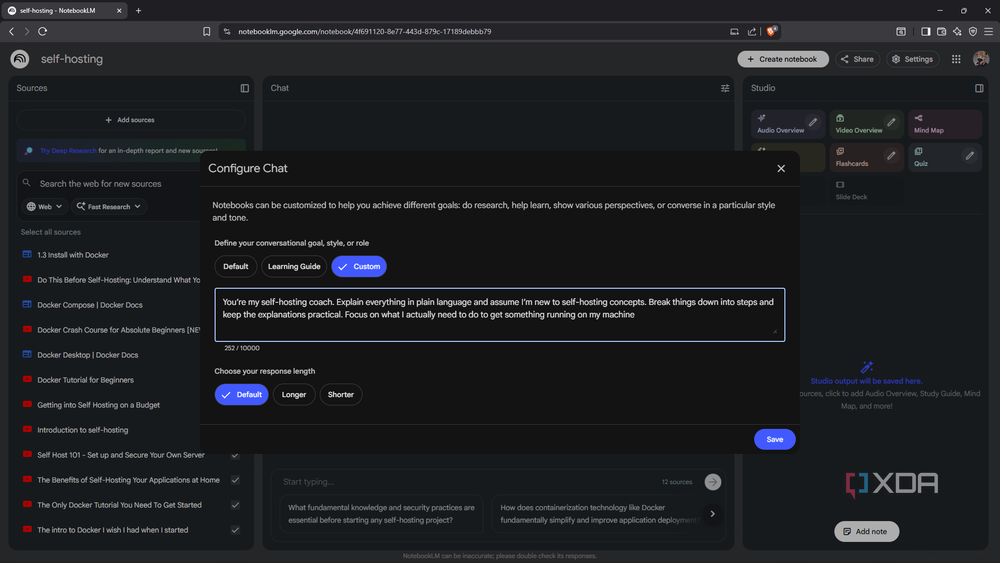Click Add note button
The width and height of the screenshot is (1000, 563).
point(866,531)
